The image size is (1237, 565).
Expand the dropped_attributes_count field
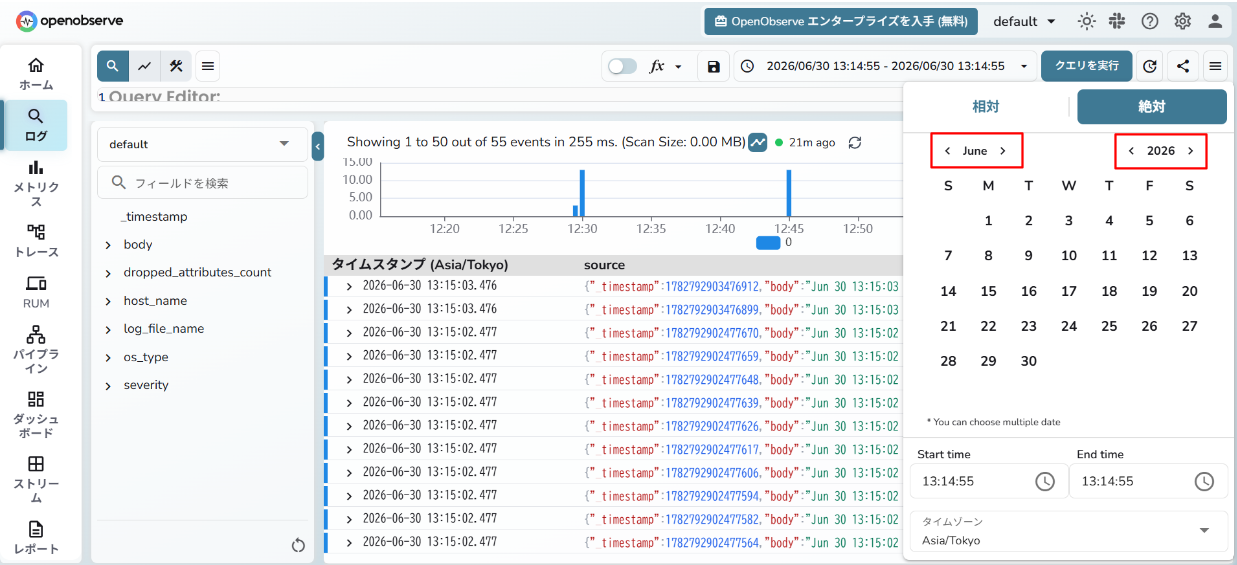108,273
